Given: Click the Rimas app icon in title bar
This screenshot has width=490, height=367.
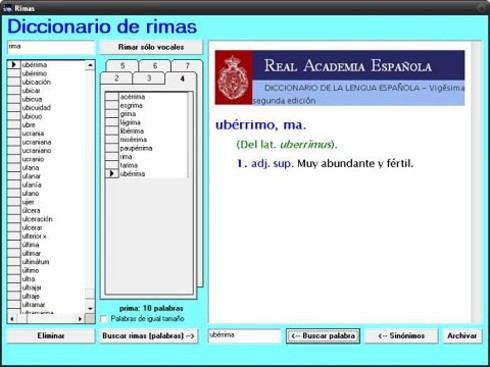Looking at the screenshot, I should pyautogui.click(x=7, y=9).
